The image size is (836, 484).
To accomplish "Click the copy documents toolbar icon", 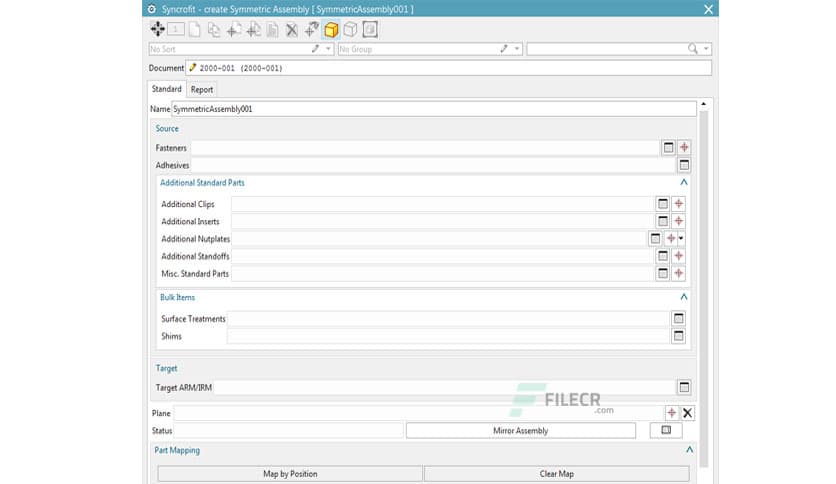I will [x=214, y=29].
